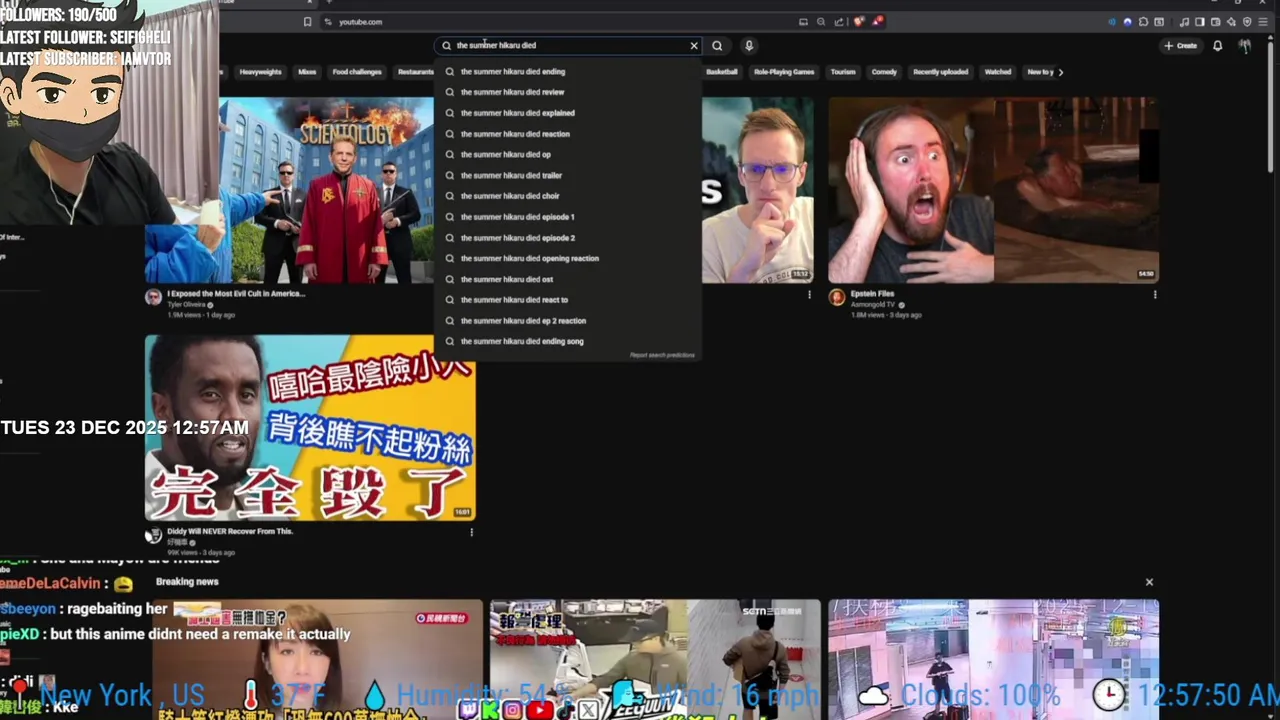The image size is (1280, 720).
Task: Select the Restaurants chip
Action: click(x=415, y=72)
